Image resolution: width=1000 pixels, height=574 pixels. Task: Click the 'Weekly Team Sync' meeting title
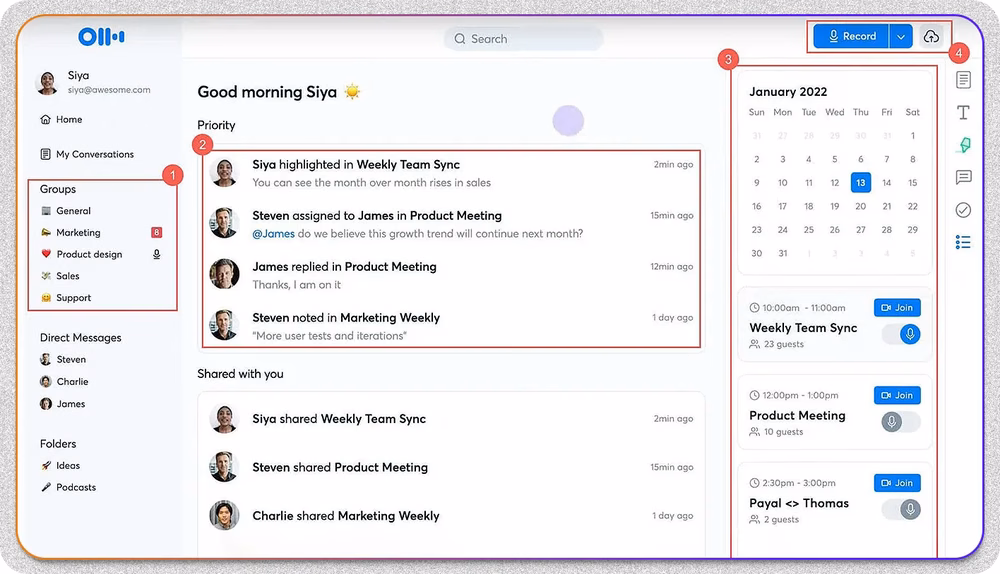click(803, 328)
